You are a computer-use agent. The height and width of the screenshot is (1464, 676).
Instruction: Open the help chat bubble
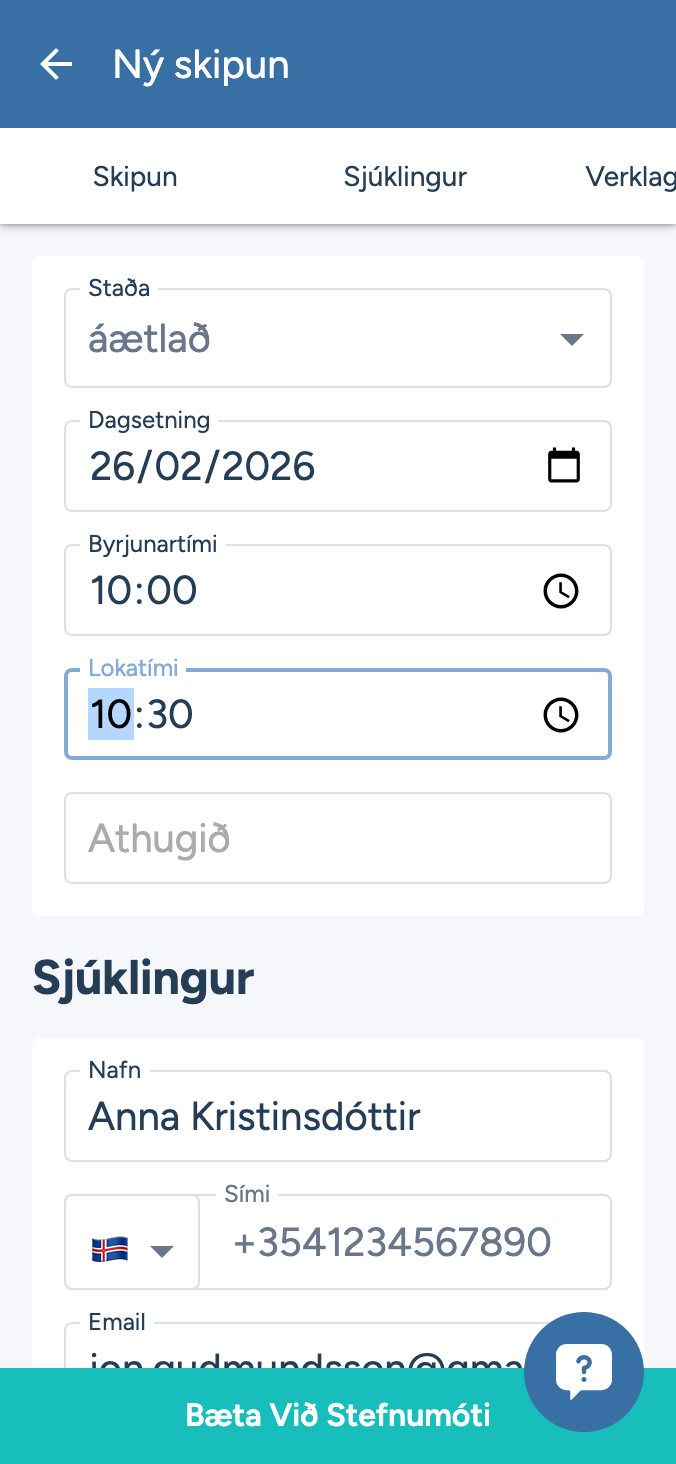583,1370
